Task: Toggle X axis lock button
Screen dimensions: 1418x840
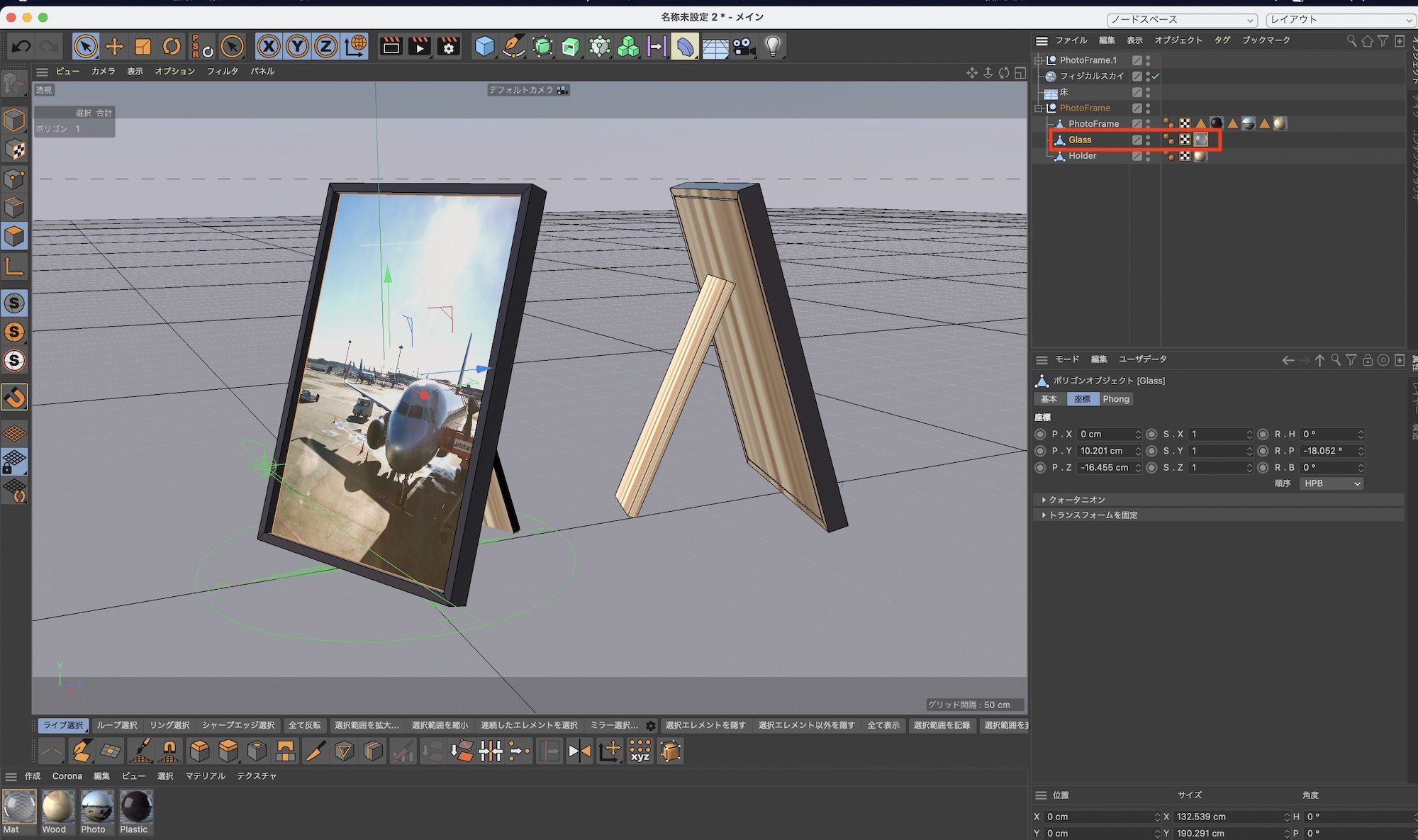Action: click(x=268, y=47)
